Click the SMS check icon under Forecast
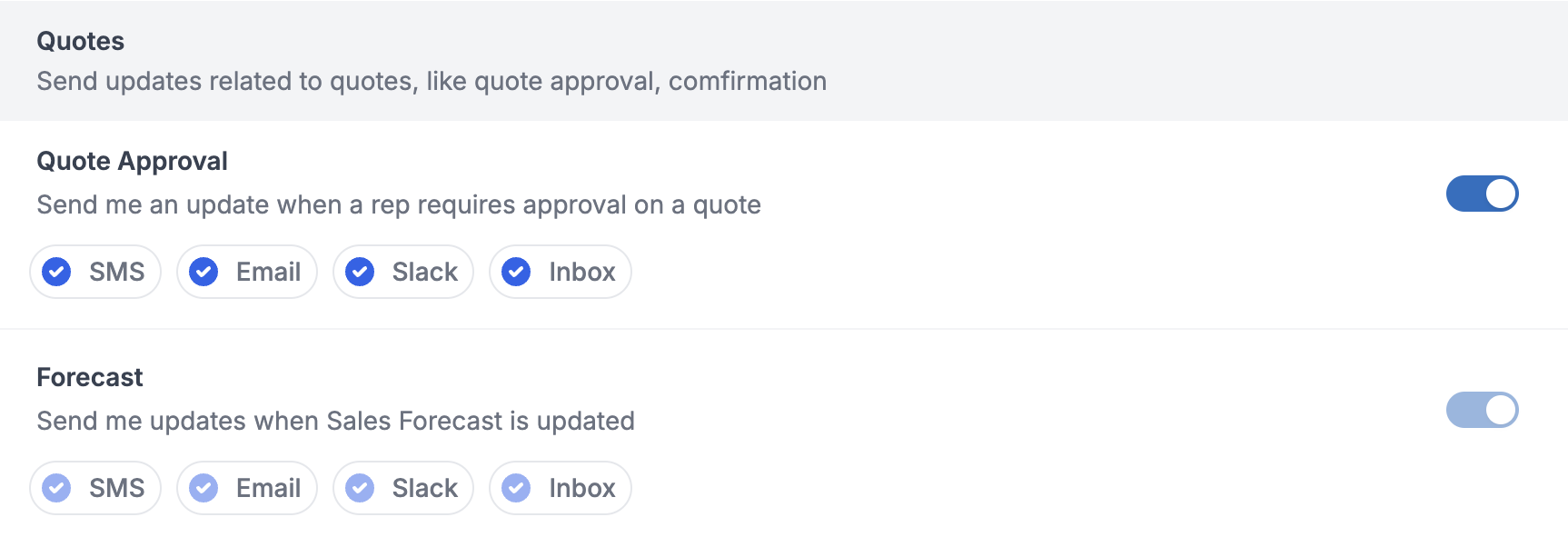This screenshot has height=547, width=1568. point(56,488)
